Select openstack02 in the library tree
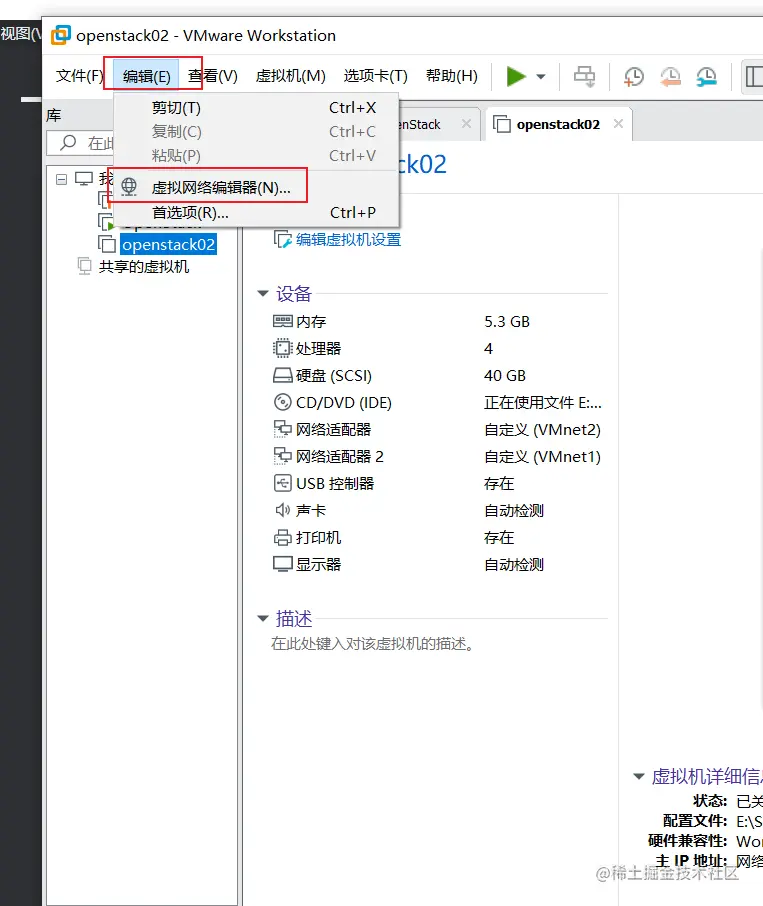This screenshot has width=763, height=906. (168, 244)
